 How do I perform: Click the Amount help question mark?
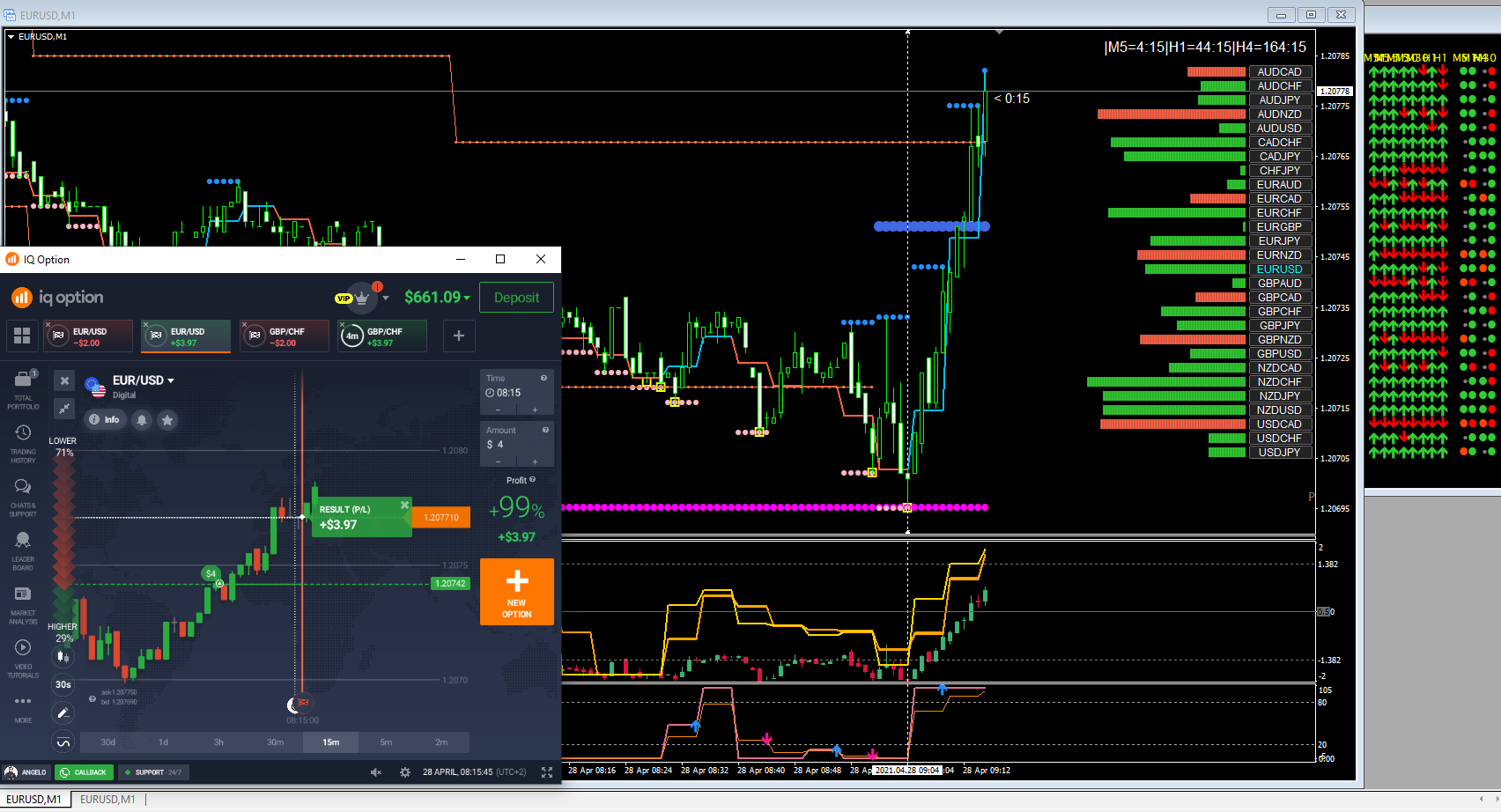pos(545,430)
